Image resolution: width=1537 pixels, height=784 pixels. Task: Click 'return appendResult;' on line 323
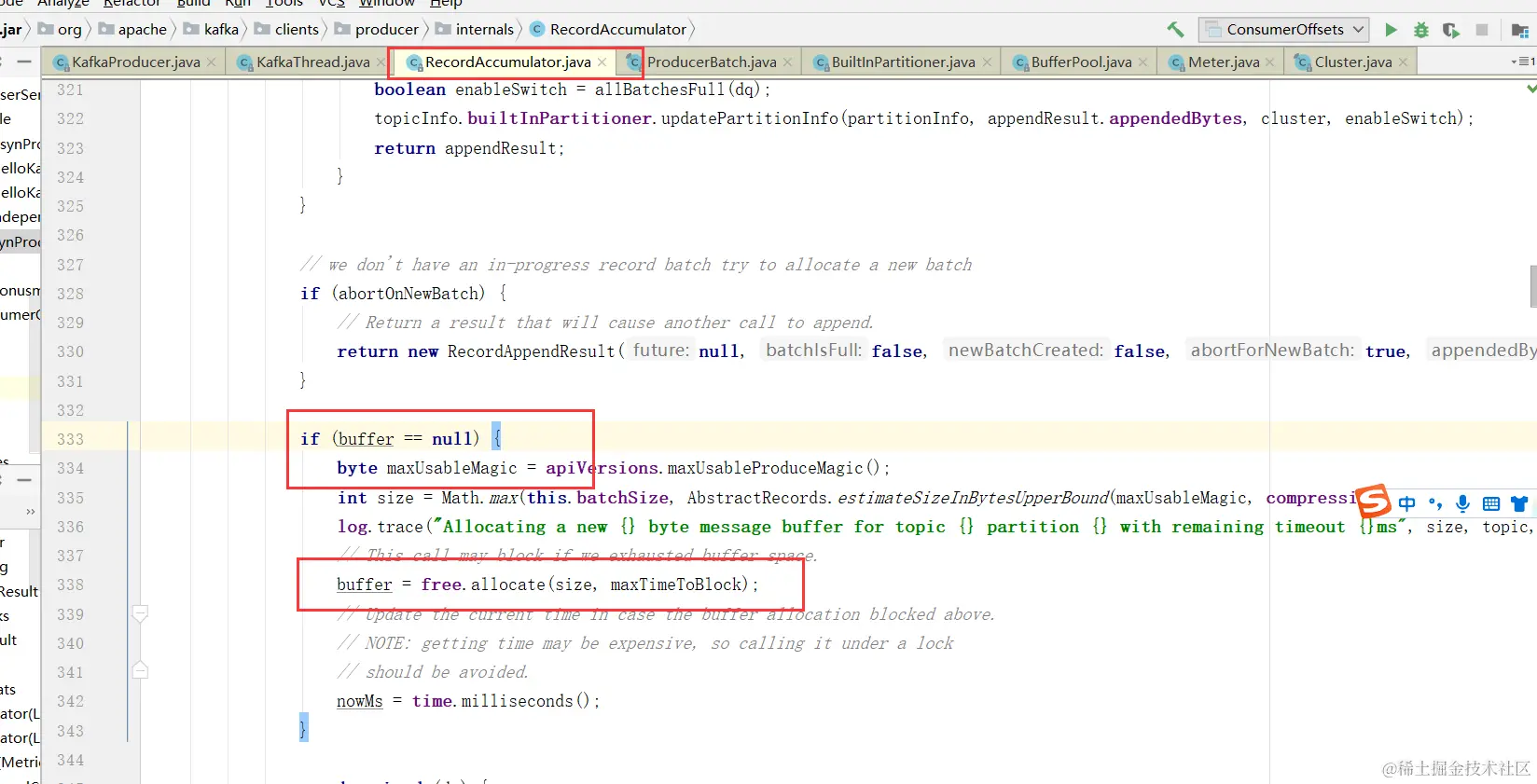(469, 148)
